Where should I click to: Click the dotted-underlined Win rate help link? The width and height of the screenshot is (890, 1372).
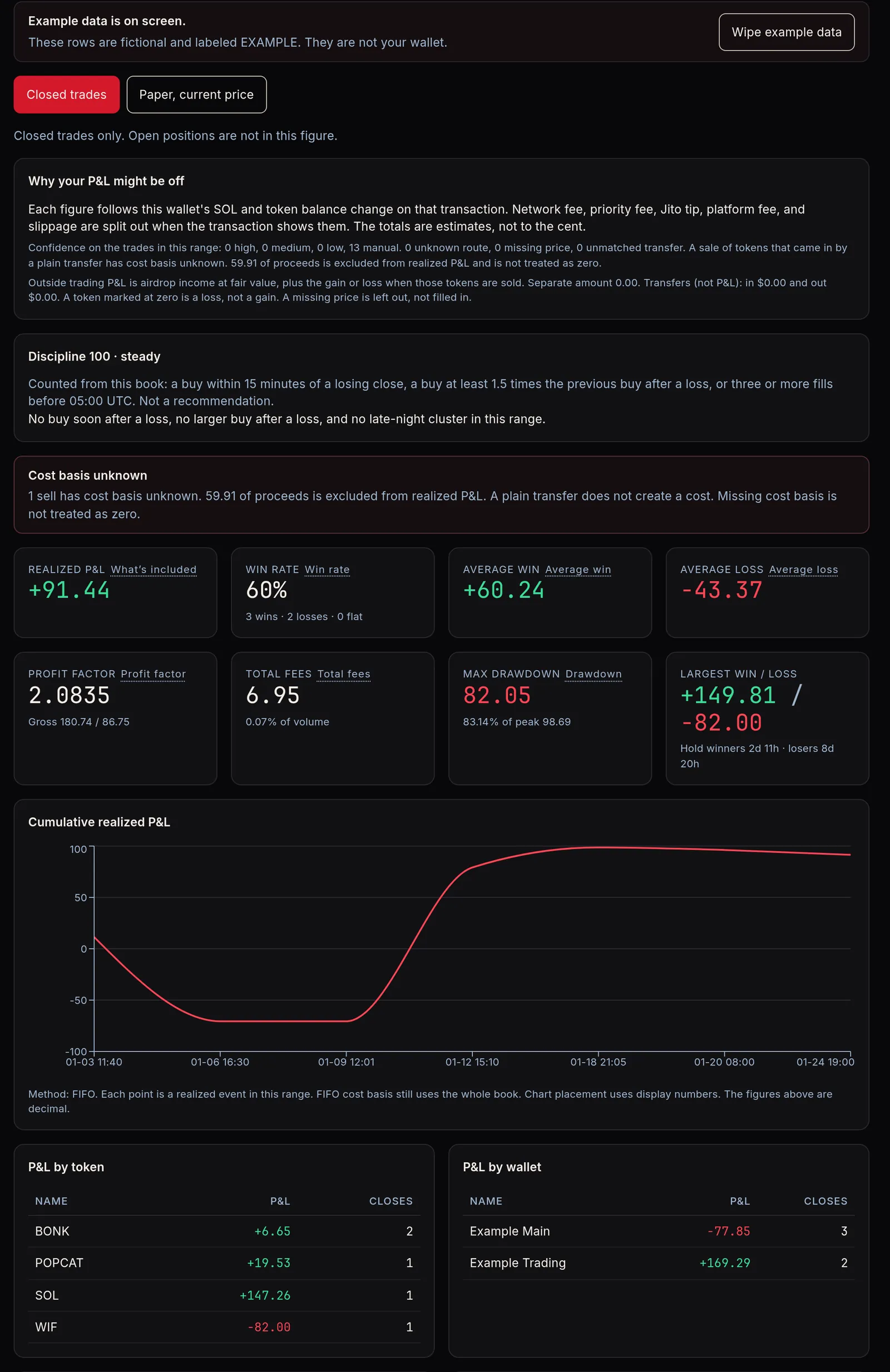(x=327, y=570)
